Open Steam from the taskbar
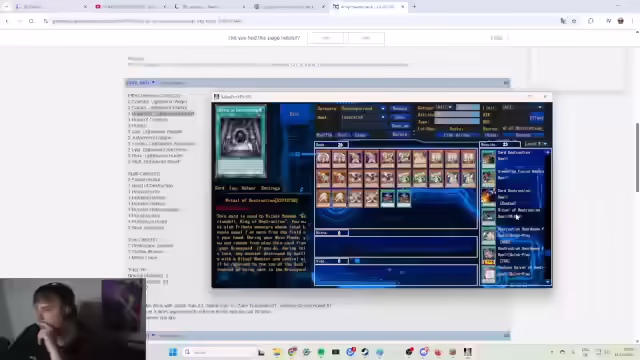This screenshot has height=360, width=640. [365, 352]
